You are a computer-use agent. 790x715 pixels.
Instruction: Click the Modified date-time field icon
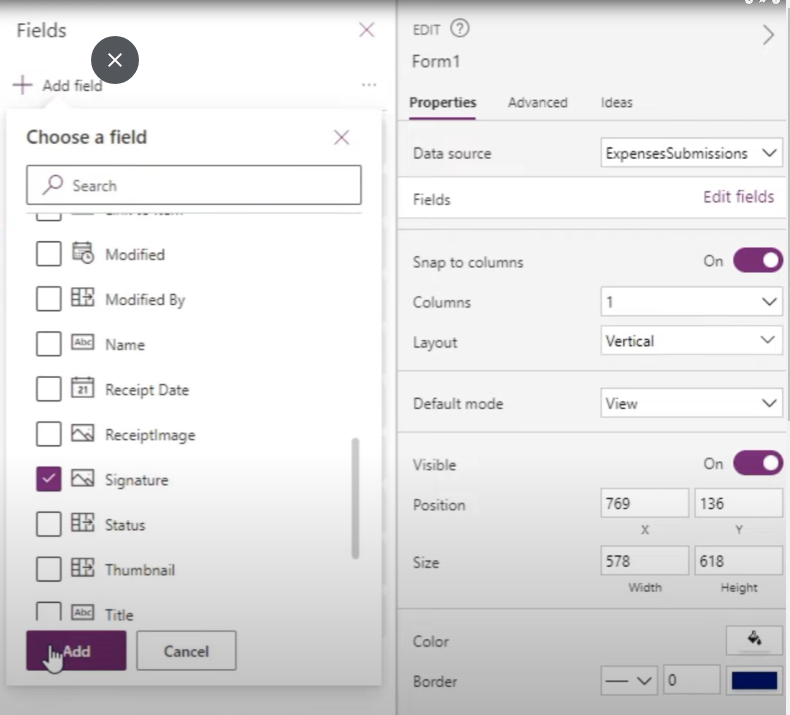tap(83, 253)
